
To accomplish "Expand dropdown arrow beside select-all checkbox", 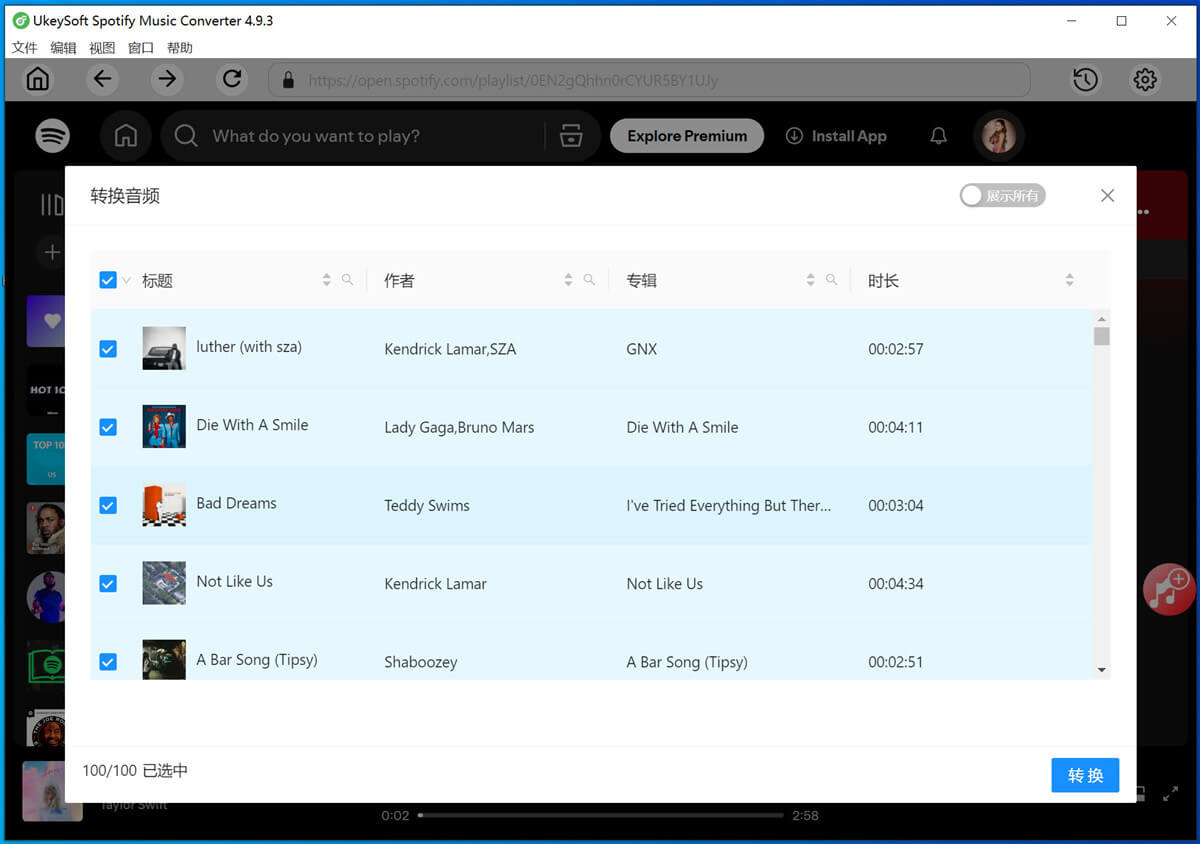I will pyautogui.click(x=127, y=281).
